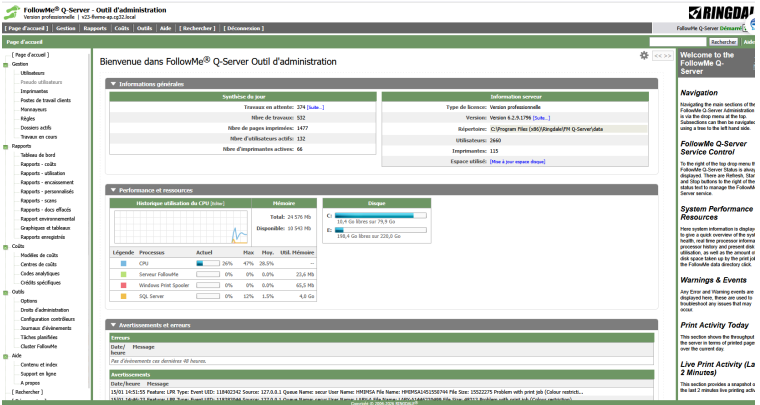Screen dimensions: 760x405
Task: Select Imprimantes in the sidebar tree
Action: point(34,92)
